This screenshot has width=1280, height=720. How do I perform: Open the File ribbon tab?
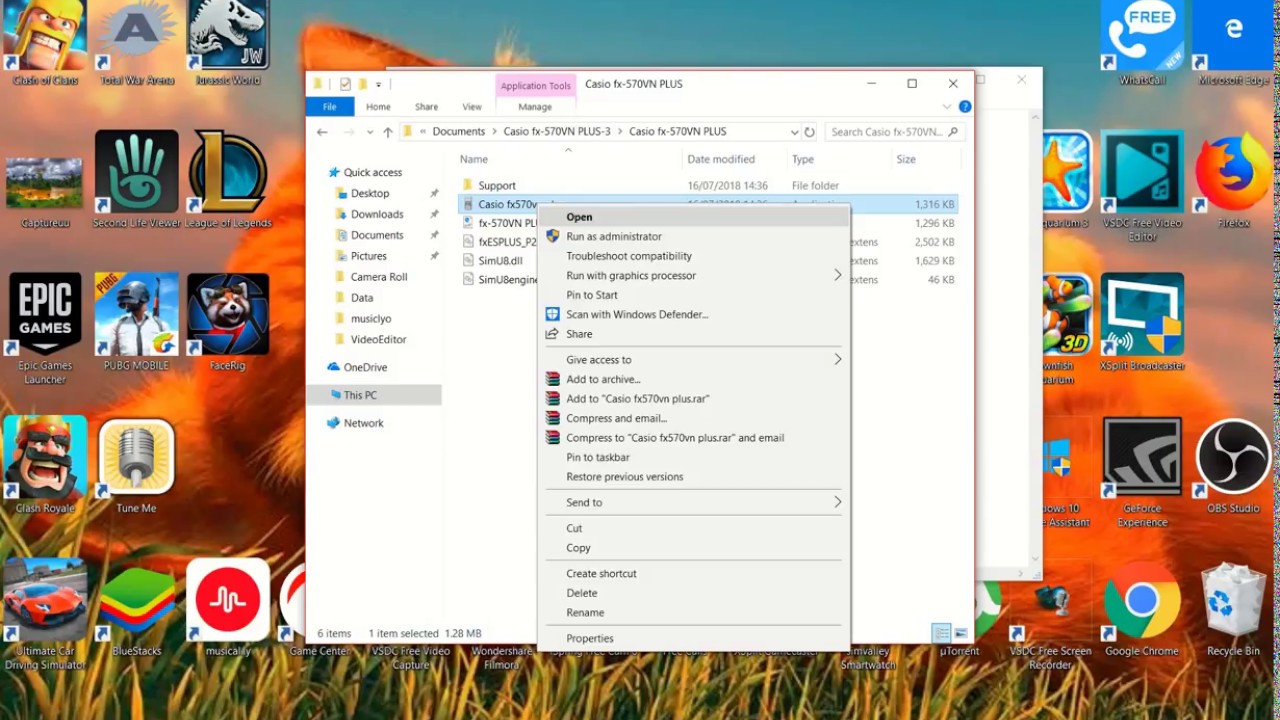pyautogui.click(x=329, y=106)
